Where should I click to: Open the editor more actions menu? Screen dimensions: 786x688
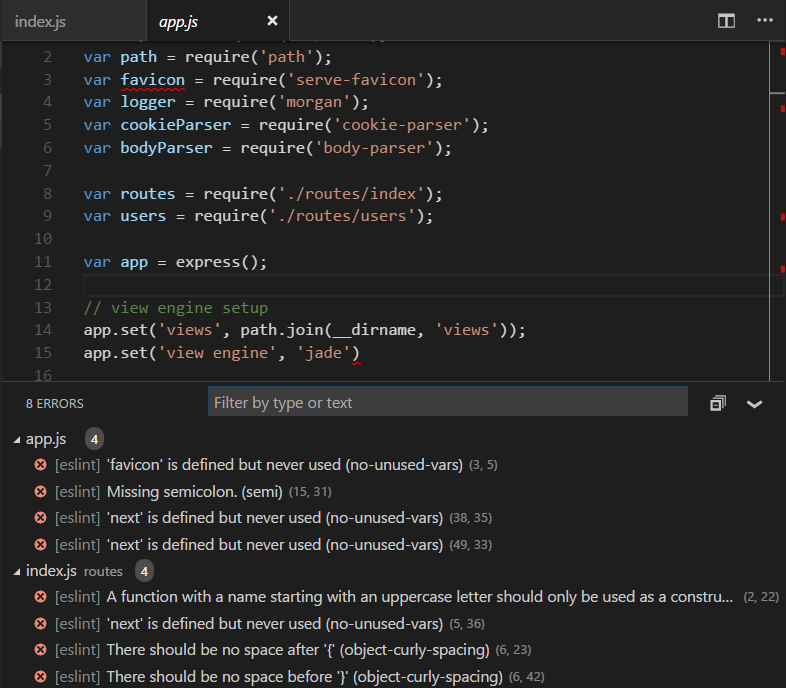click(765, 21)
